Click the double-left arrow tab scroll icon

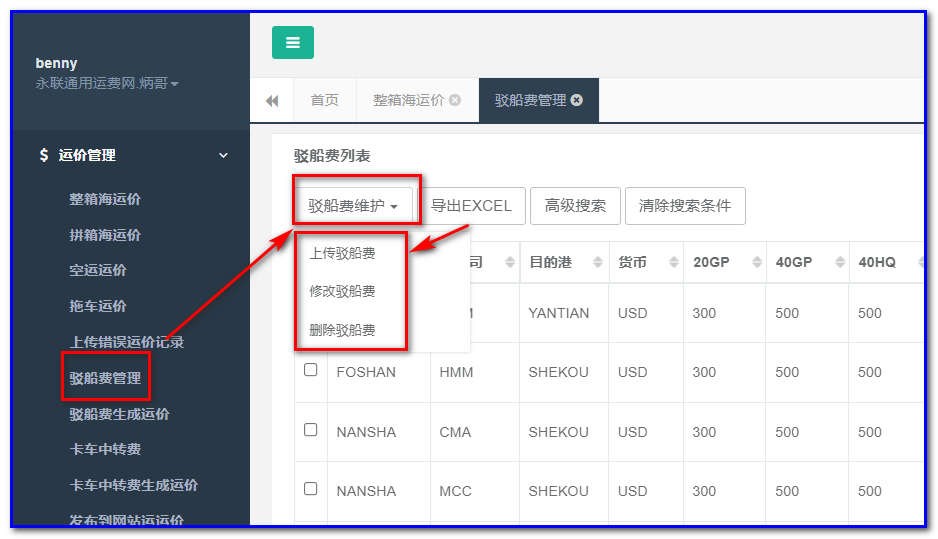click(x=272, y=101)
